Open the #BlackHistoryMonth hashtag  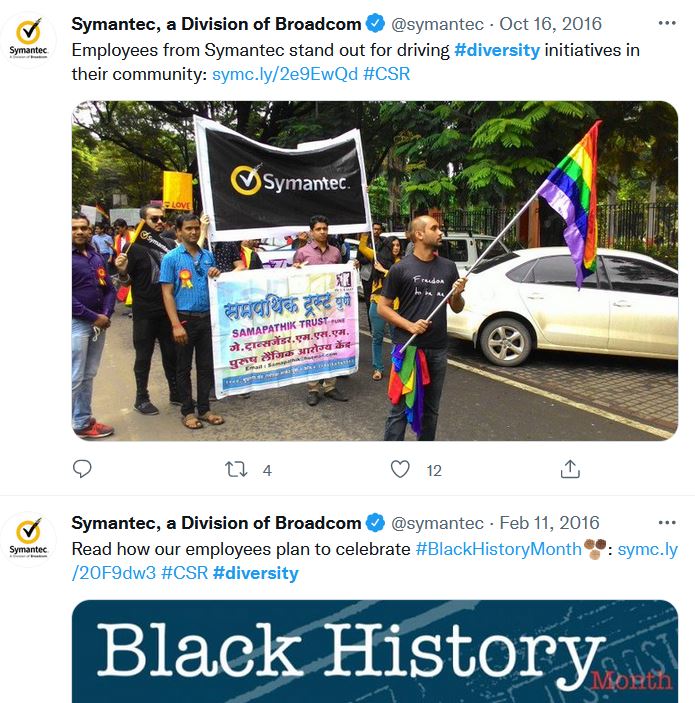(498, 549)
